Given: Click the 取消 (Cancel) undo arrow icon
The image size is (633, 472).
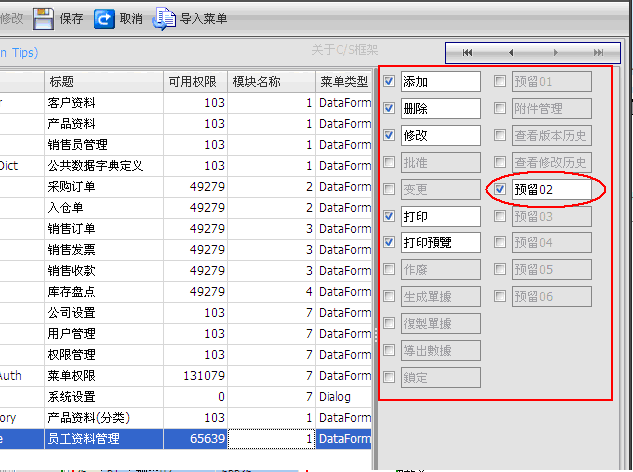Looking at the screenshot, I should [x=104, y=18].
